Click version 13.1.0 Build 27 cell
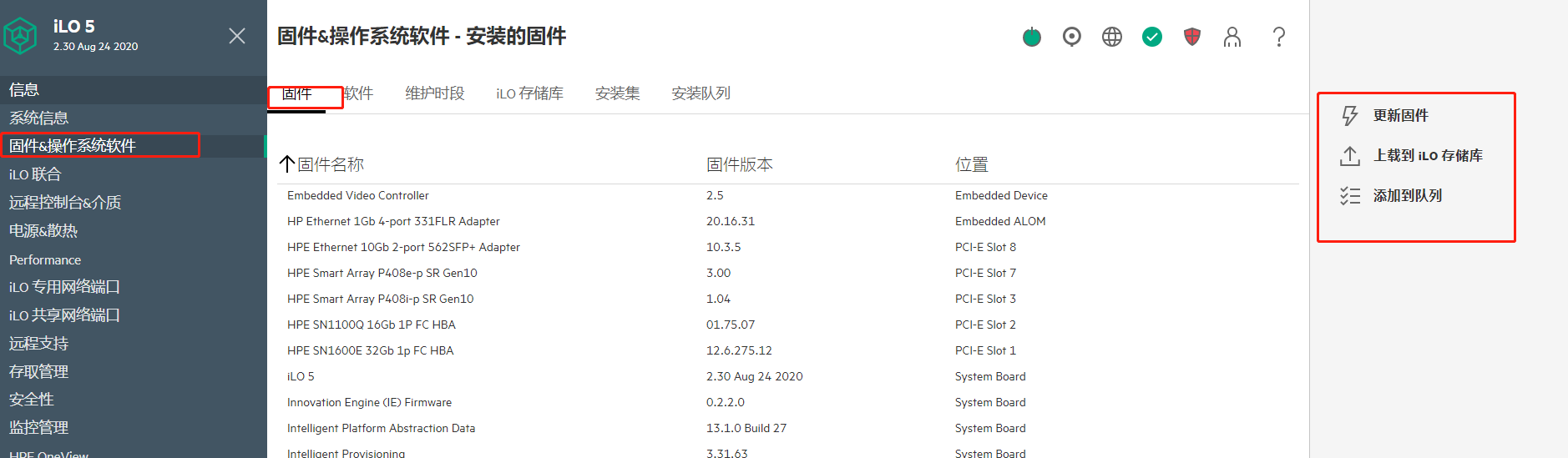Screen dimensions: 1568x458 (x=746, y=428)
